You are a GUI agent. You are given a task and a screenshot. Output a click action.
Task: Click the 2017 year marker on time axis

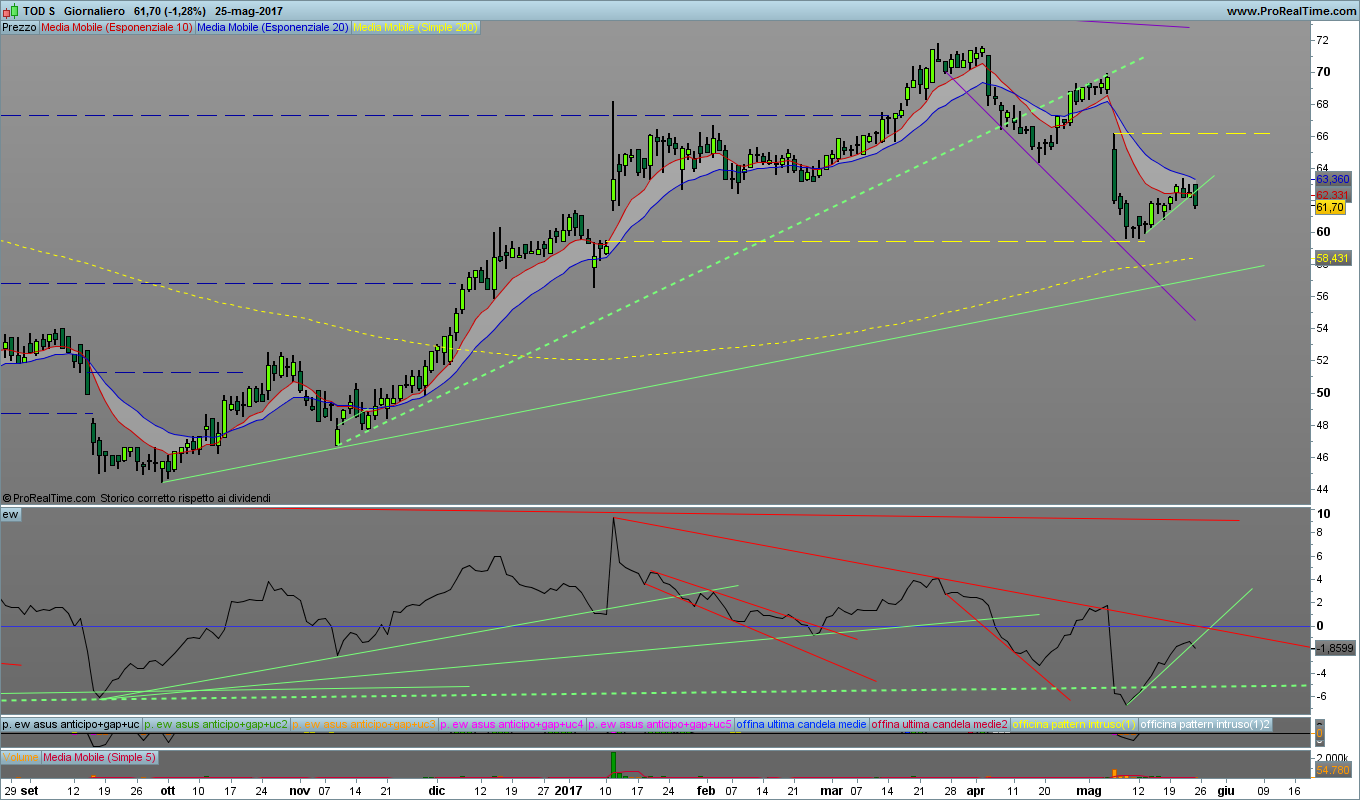coord(568,790)
